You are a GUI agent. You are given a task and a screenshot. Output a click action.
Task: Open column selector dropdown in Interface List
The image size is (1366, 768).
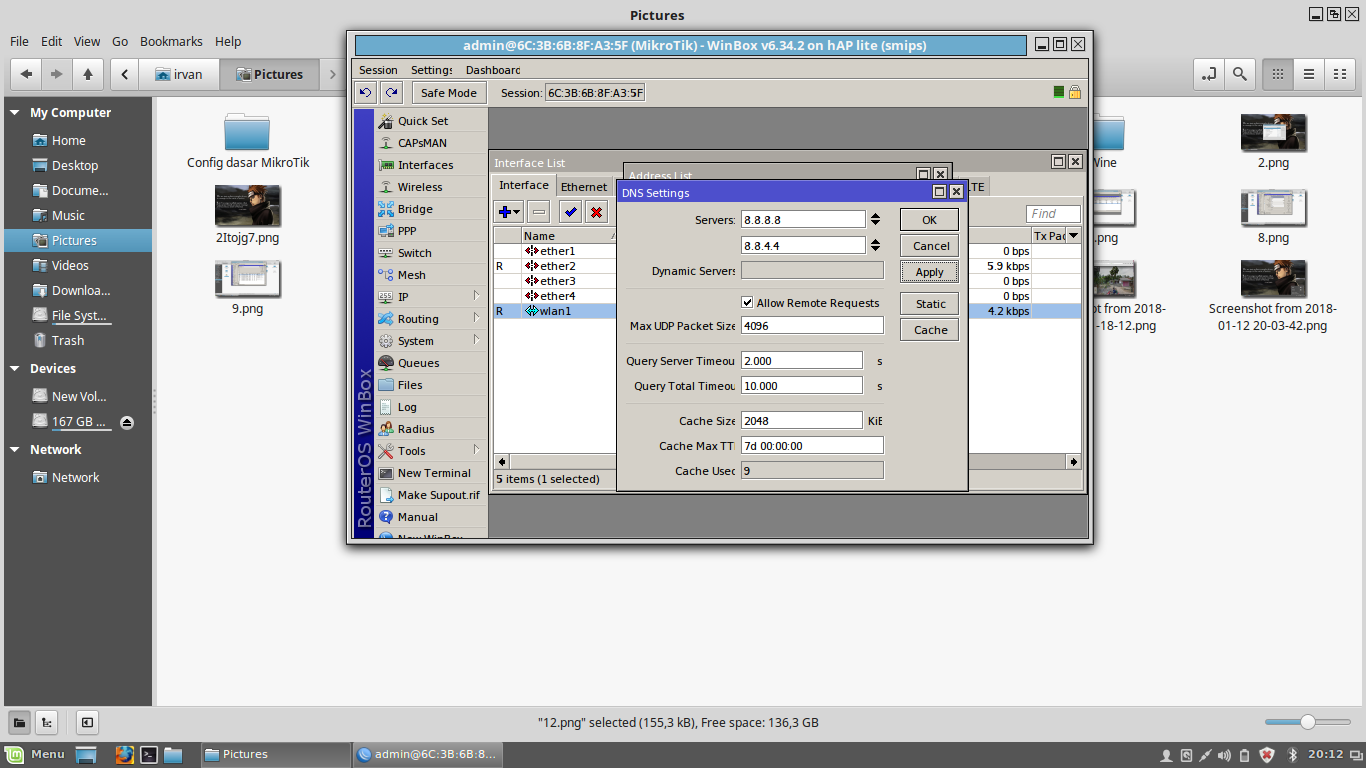pos(1074,236)
